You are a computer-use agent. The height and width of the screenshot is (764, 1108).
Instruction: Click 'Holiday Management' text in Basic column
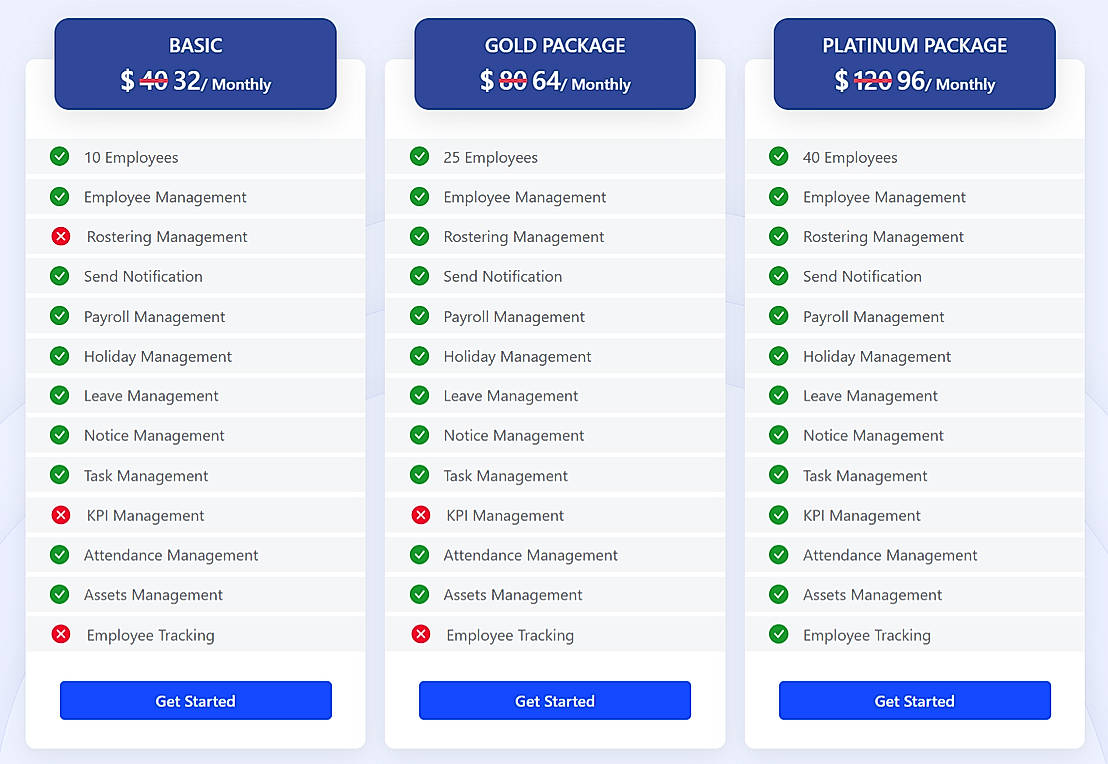[158, 357]
